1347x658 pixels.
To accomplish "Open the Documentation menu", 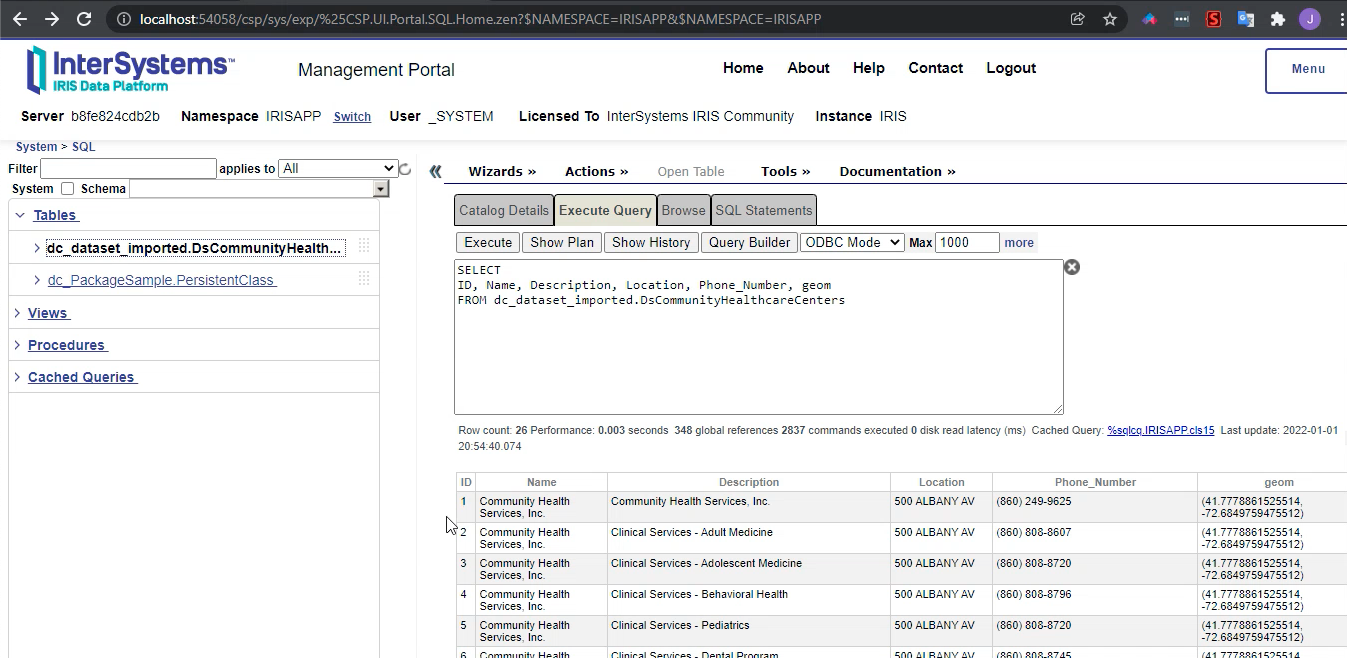I will 897,171.
